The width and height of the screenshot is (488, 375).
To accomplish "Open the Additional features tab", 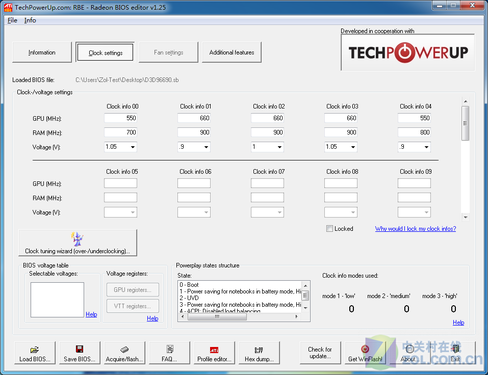I will click(232, 52).
